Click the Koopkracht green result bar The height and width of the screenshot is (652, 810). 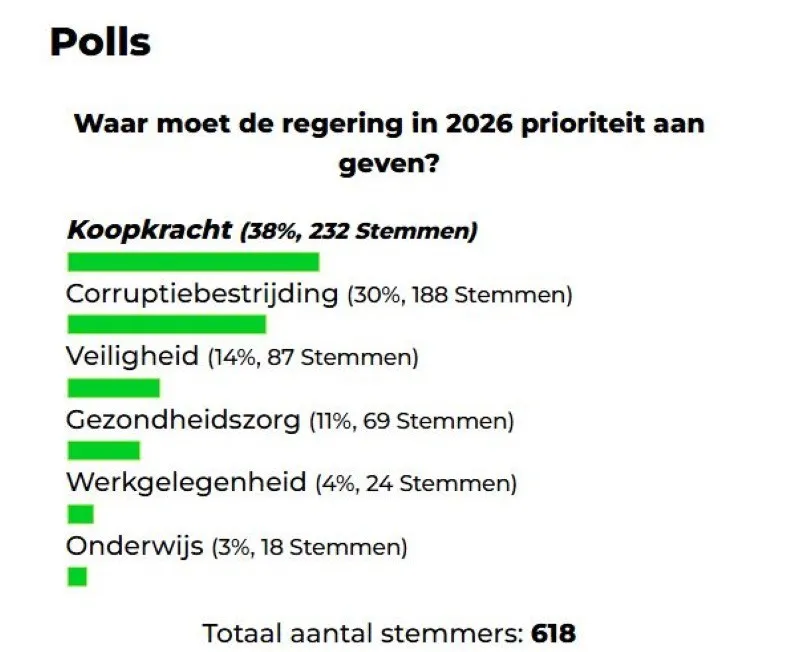tap(193, 262)
